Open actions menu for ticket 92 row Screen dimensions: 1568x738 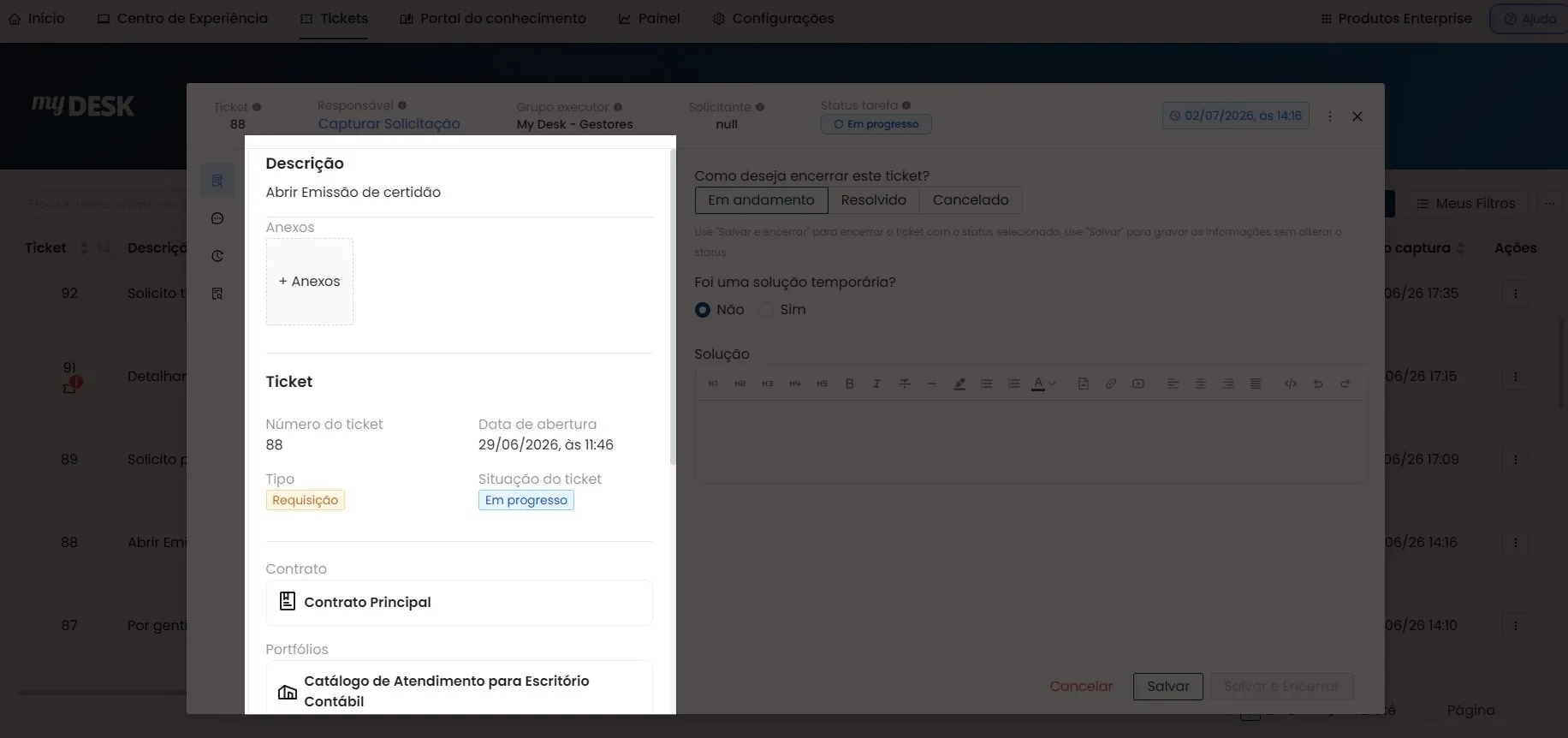(x=1516, y=293)
